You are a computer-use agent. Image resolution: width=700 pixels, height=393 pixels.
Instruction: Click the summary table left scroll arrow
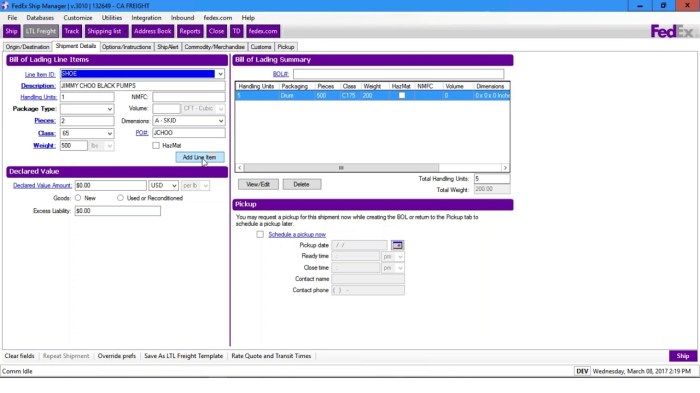tap(240, 168)
